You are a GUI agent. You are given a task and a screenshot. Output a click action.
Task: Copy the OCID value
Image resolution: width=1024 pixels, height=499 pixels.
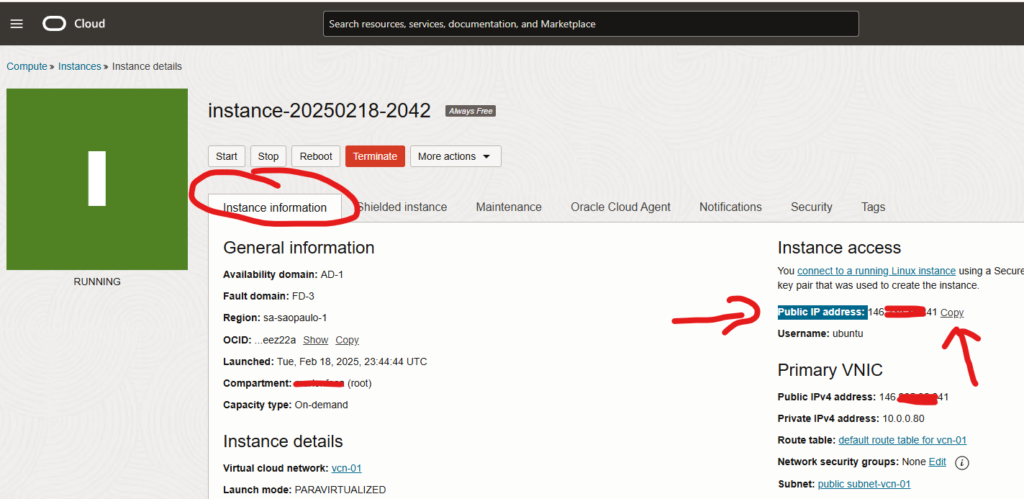(347, 340)
